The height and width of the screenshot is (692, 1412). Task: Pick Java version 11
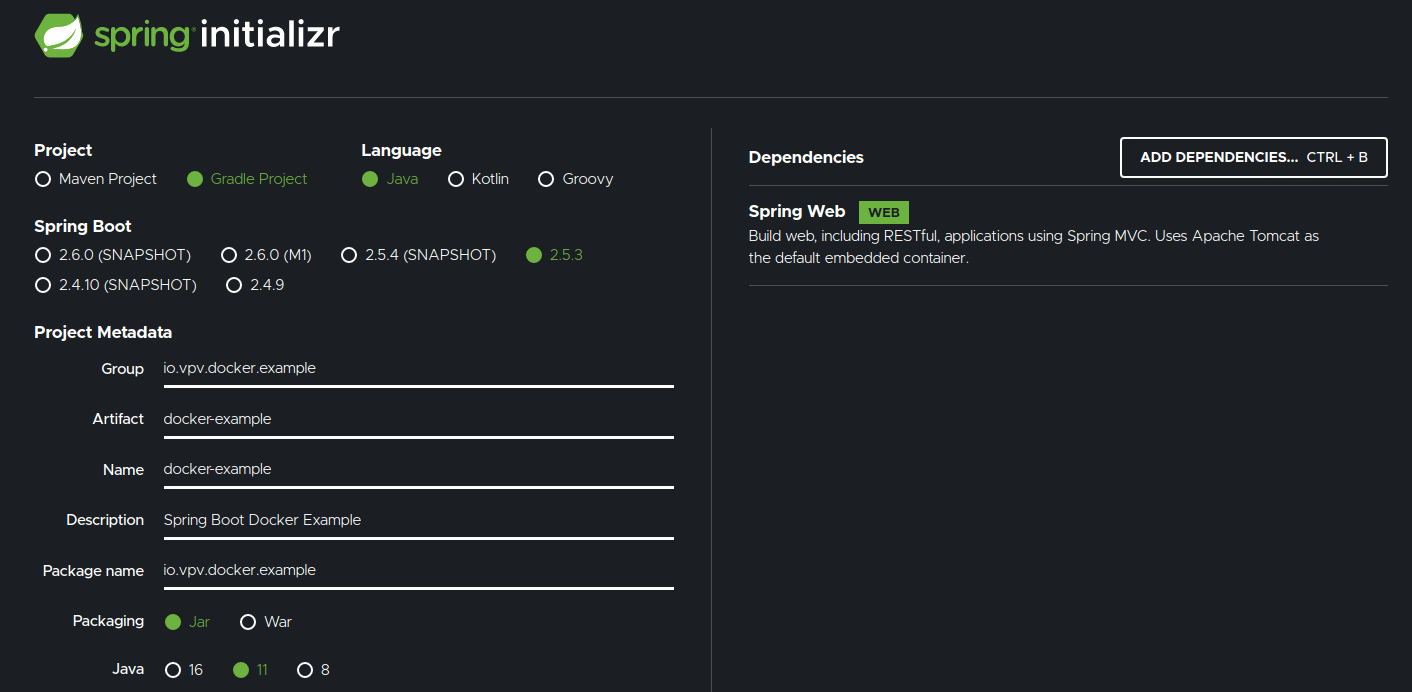[250, 670]
